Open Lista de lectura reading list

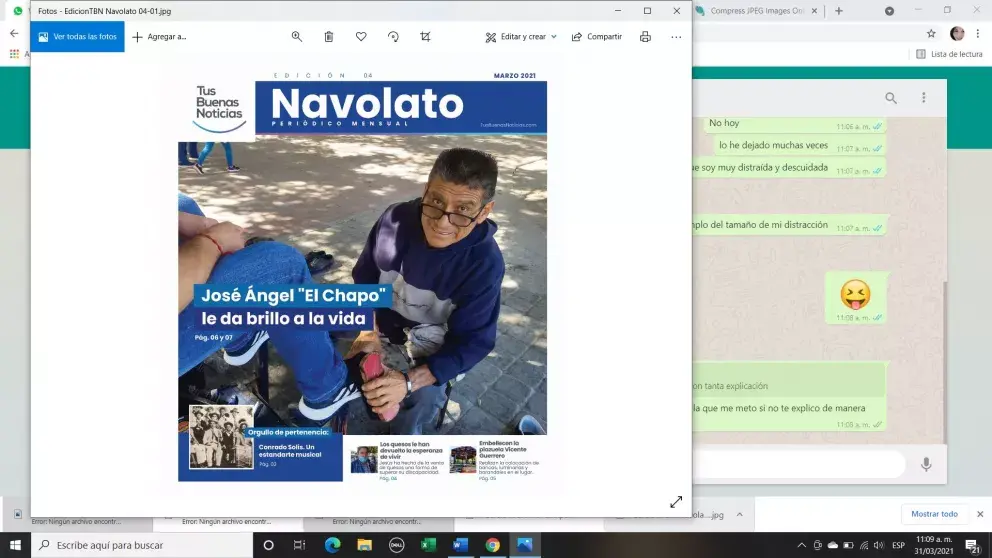(949, 54)
